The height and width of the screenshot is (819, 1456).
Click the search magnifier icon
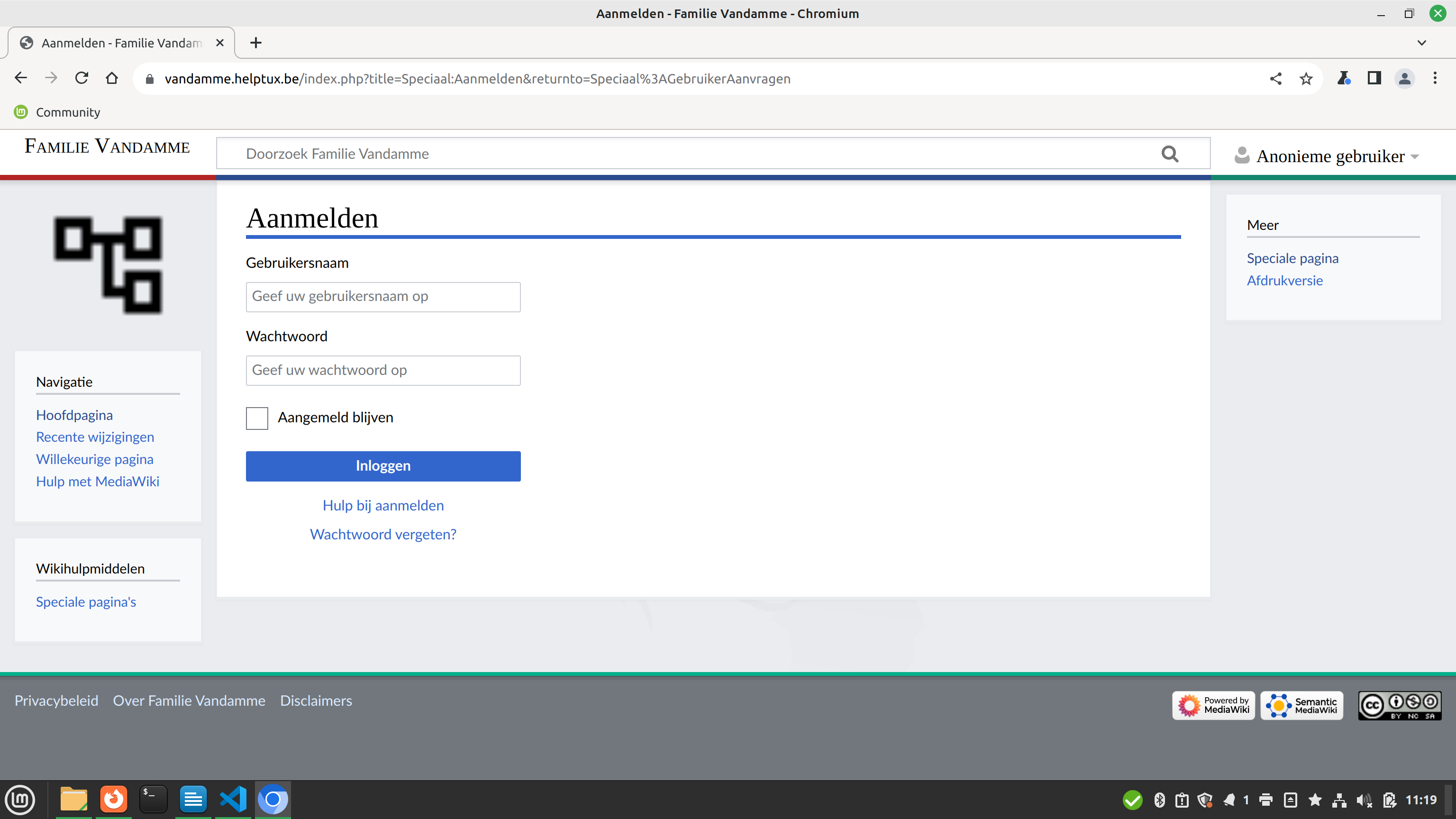[1169, 154]
